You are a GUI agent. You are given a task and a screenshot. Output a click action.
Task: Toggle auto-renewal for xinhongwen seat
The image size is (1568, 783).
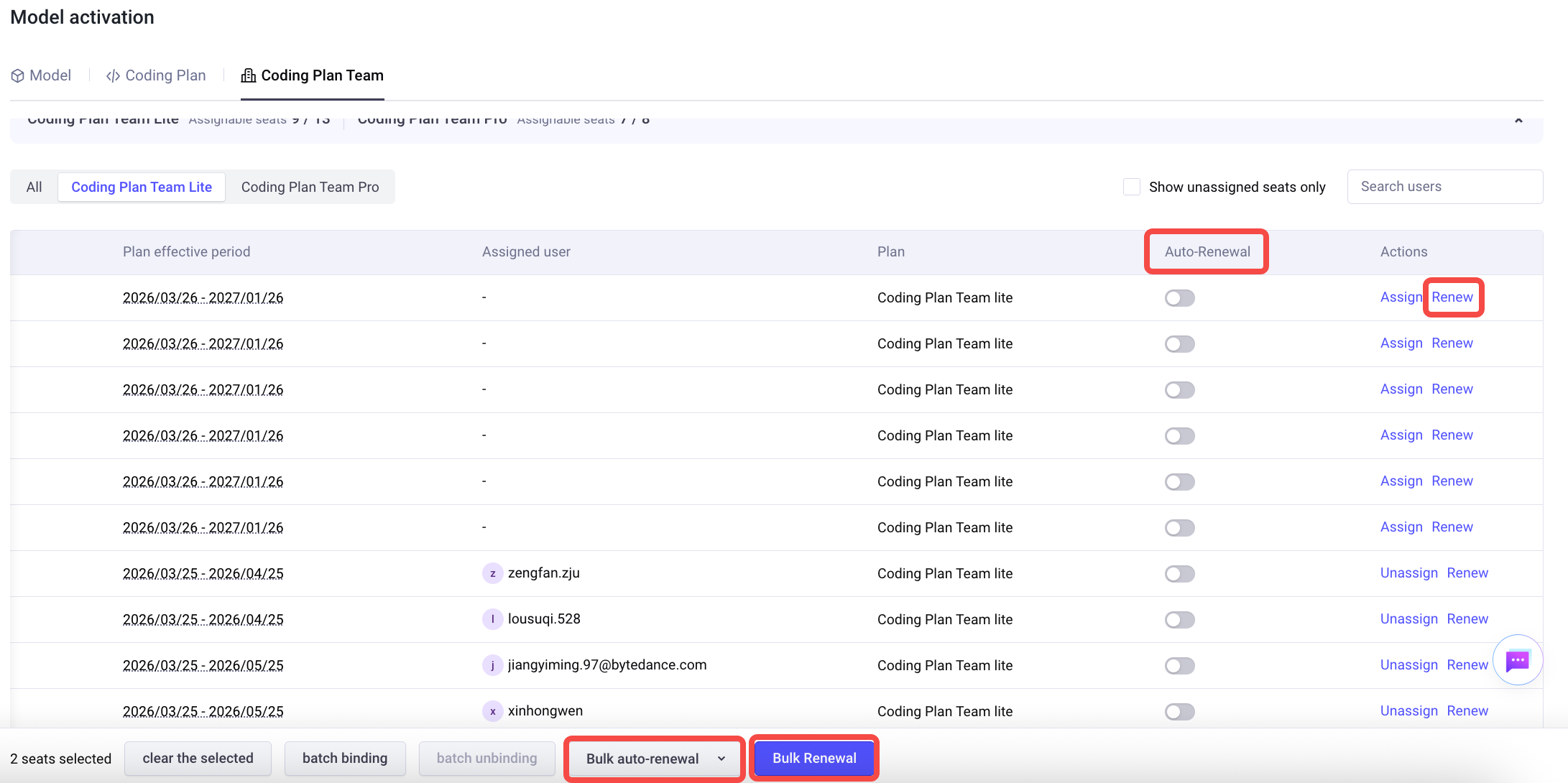[1179, 711]
